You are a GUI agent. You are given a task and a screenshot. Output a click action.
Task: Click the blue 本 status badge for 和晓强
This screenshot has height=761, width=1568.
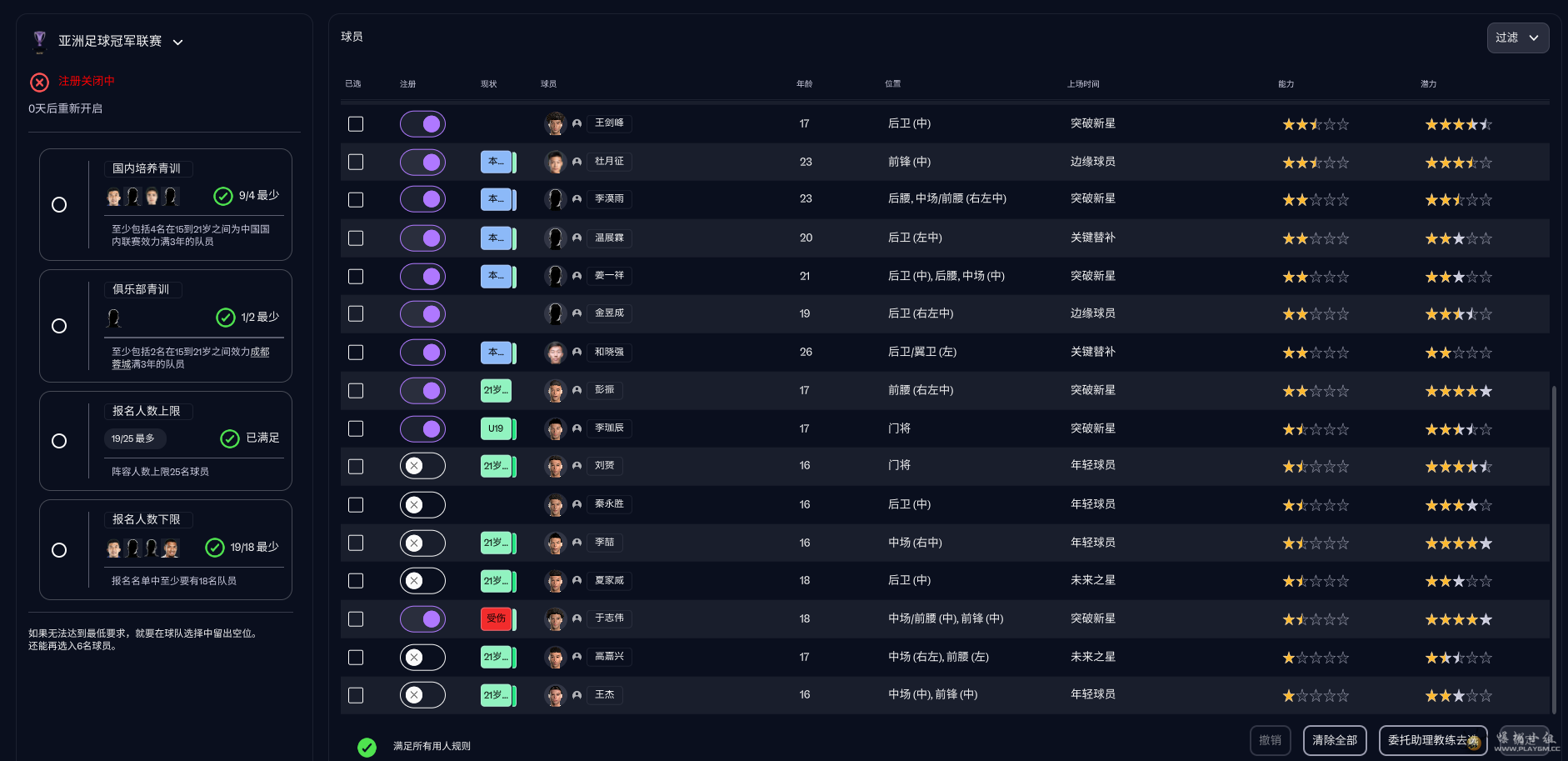click(497, 353)
